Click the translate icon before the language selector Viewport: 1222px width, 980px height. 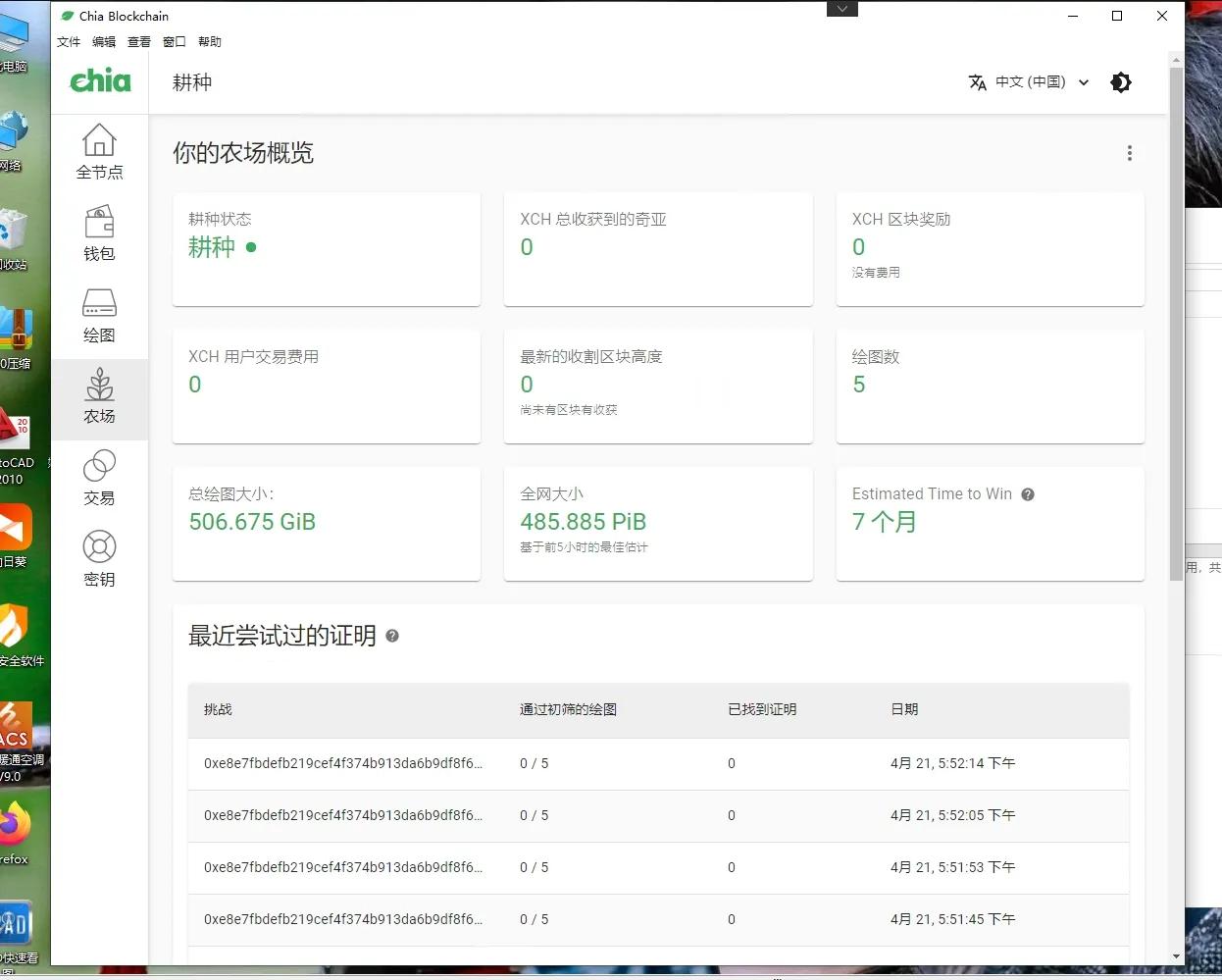(977, 82)
